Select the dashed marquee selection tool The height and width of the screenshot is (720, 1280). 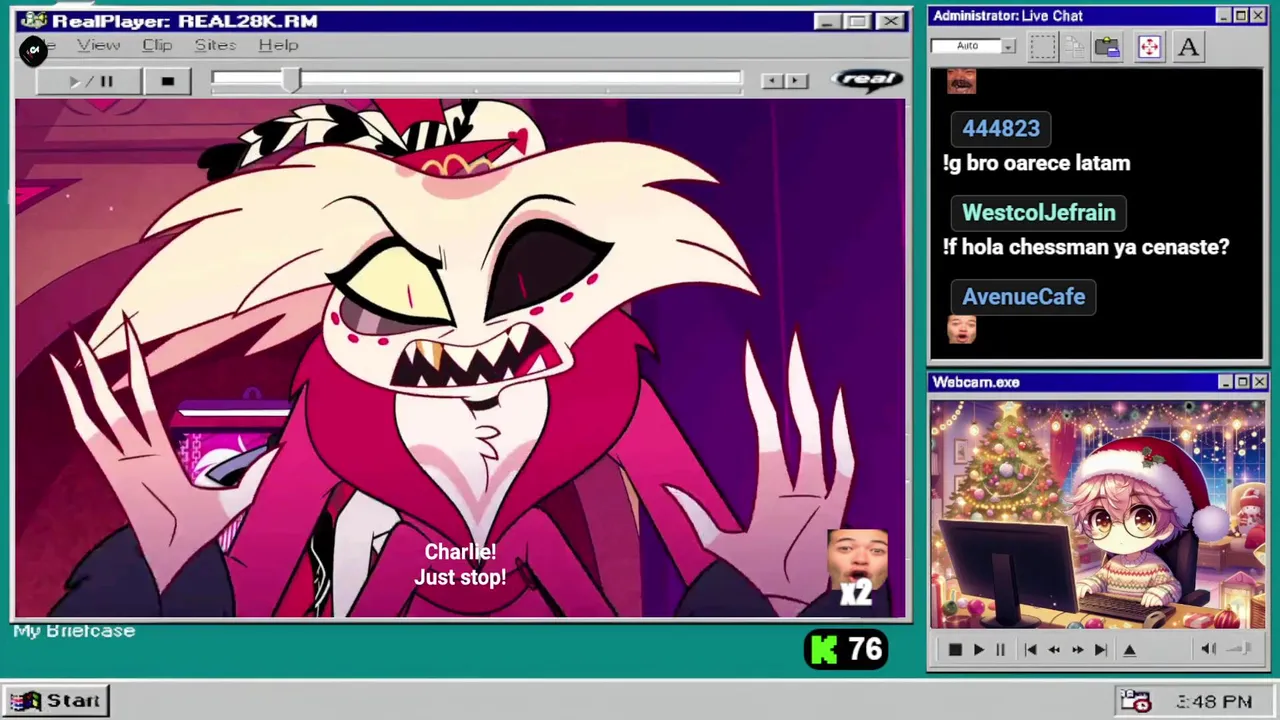(x=1043, y=46)
